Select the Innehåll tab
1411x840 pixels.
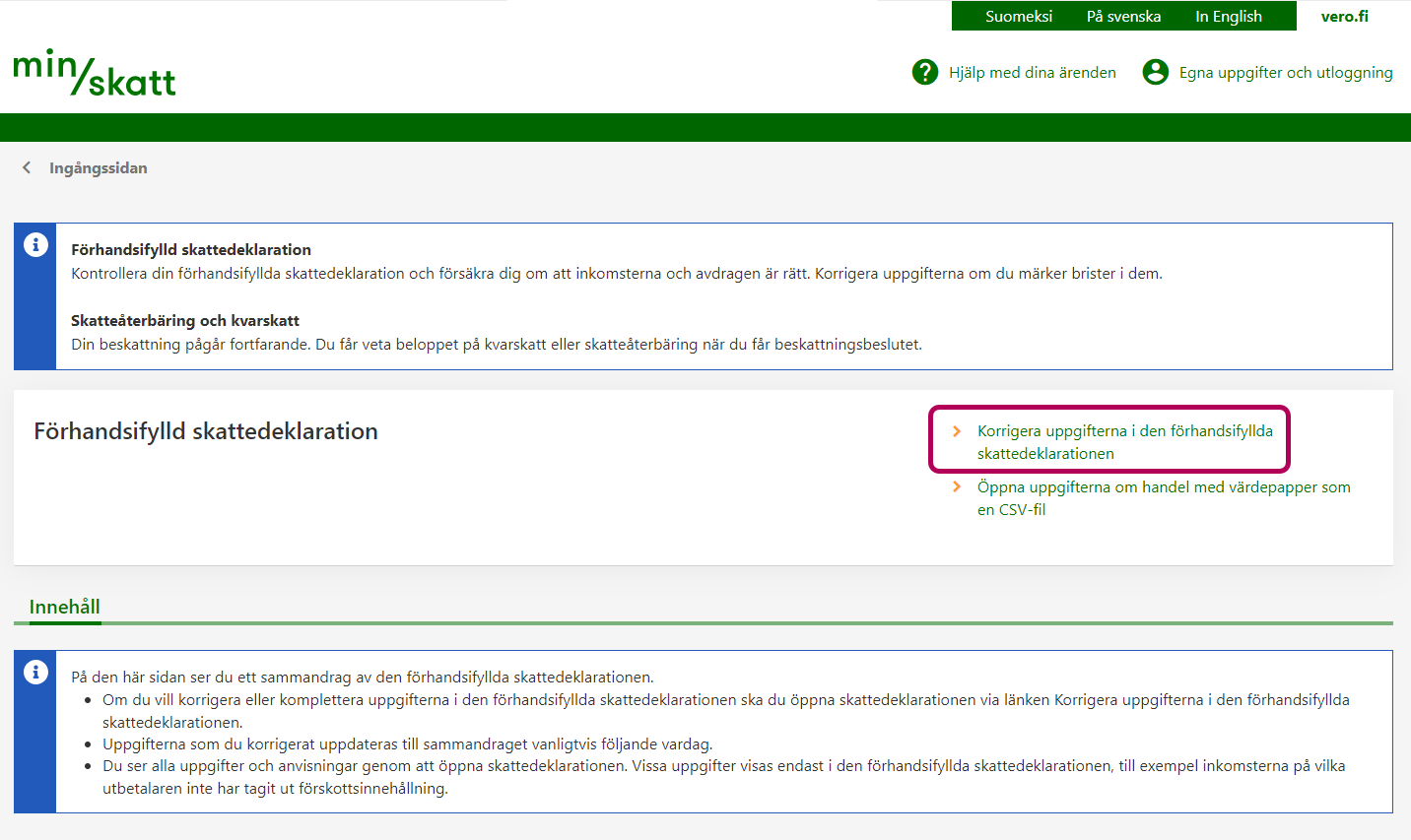[65, 607]
